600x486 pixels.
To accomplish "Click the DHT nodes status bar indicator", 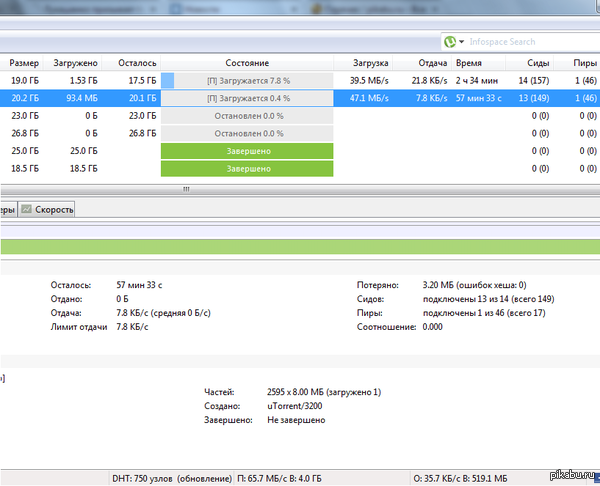I will [x=160, y=477].
